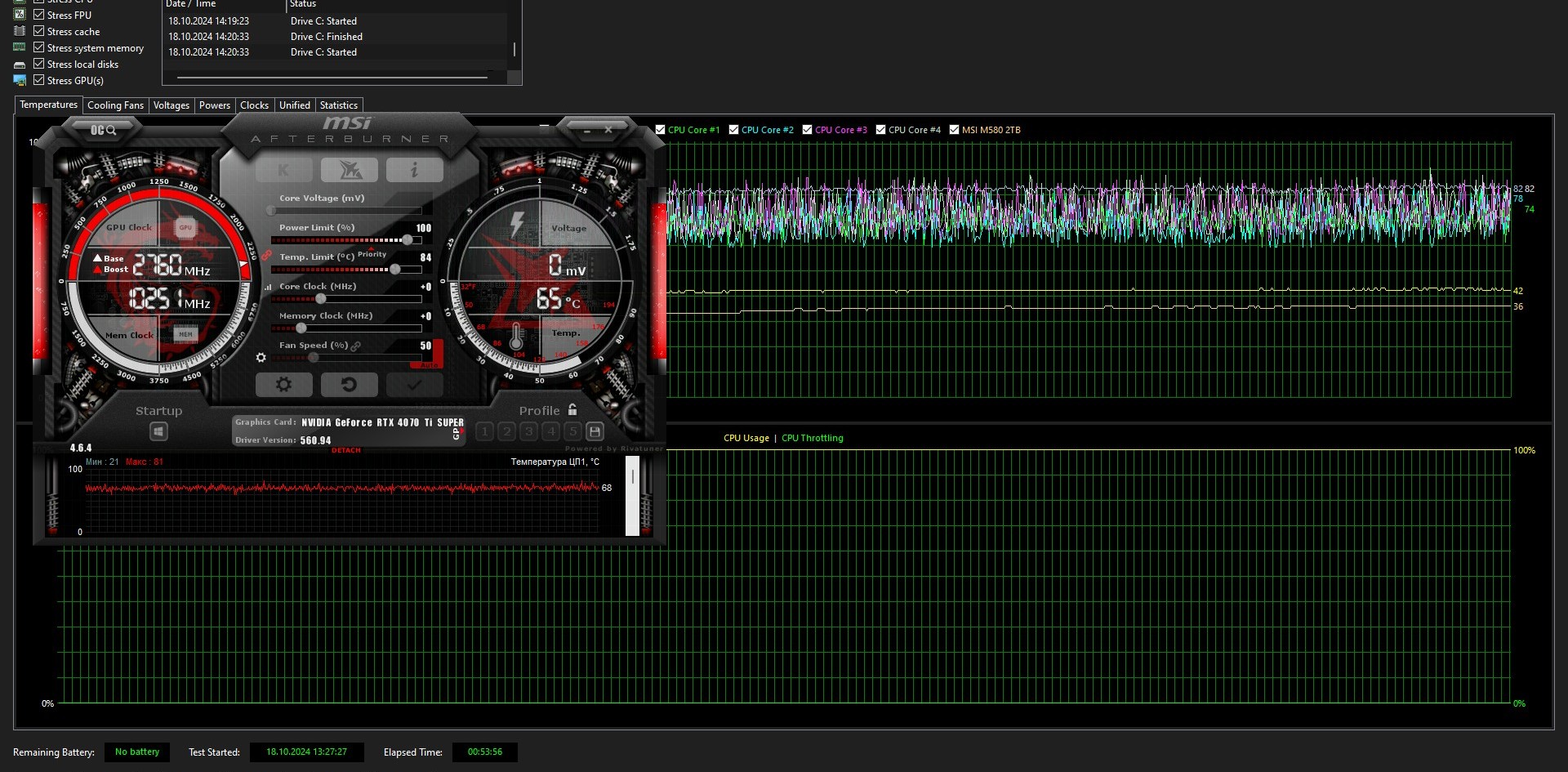Open the Clocks tab
Viewport: 1568px width, 772px height.
click(254, 105)
